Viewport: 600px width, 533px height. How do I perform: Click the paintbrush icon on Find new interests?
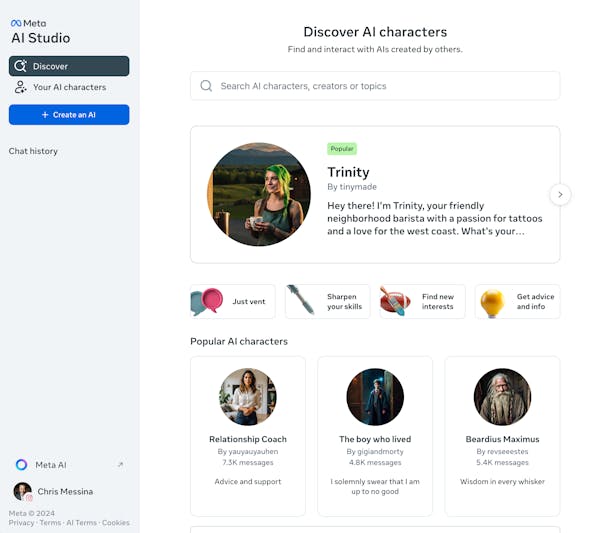point(395,302)
